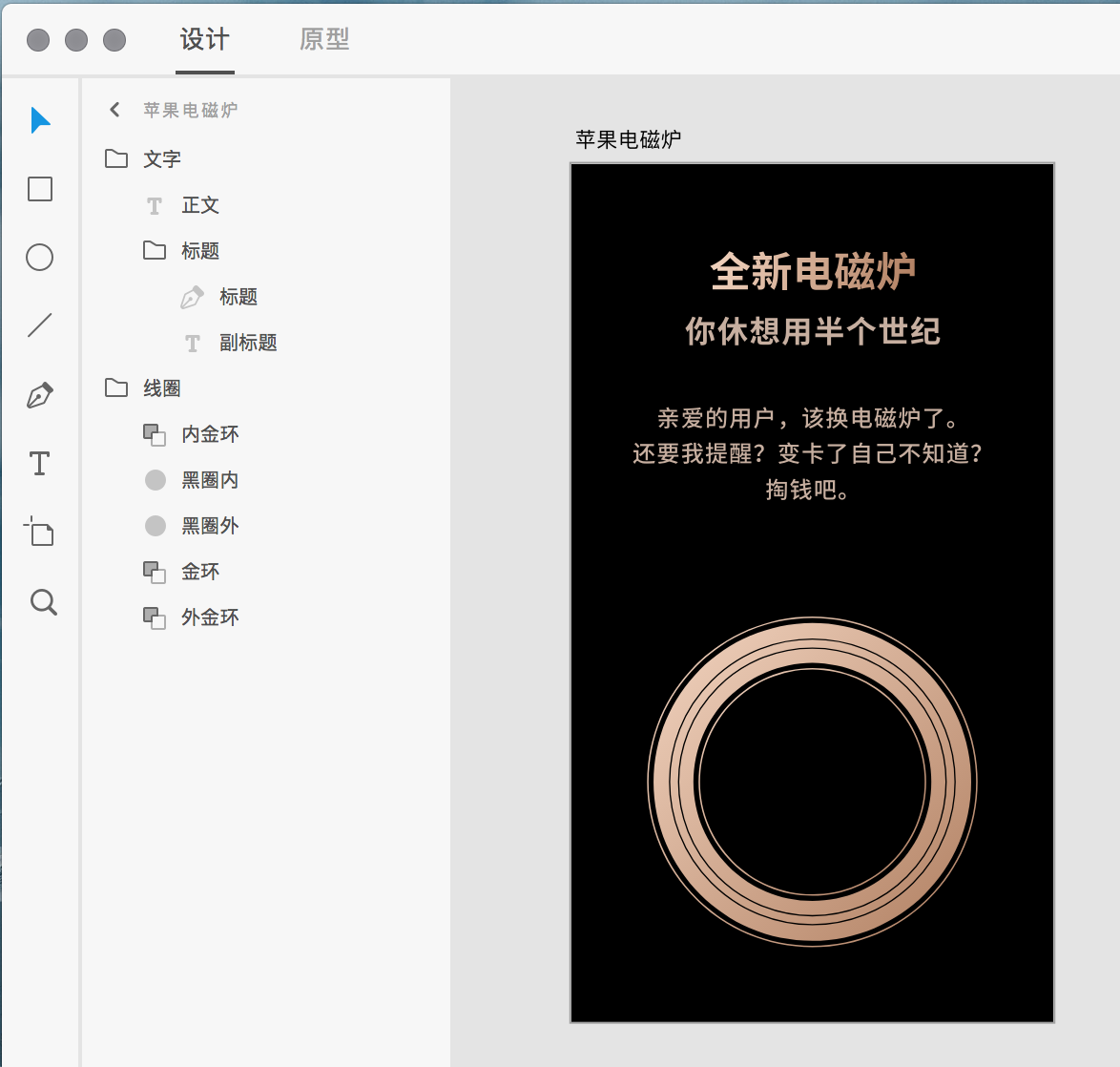Image resolution: width=1120 pixels, height=1067 pixels.
Task: Click the red close window button
Action: (x=38, y=40)
